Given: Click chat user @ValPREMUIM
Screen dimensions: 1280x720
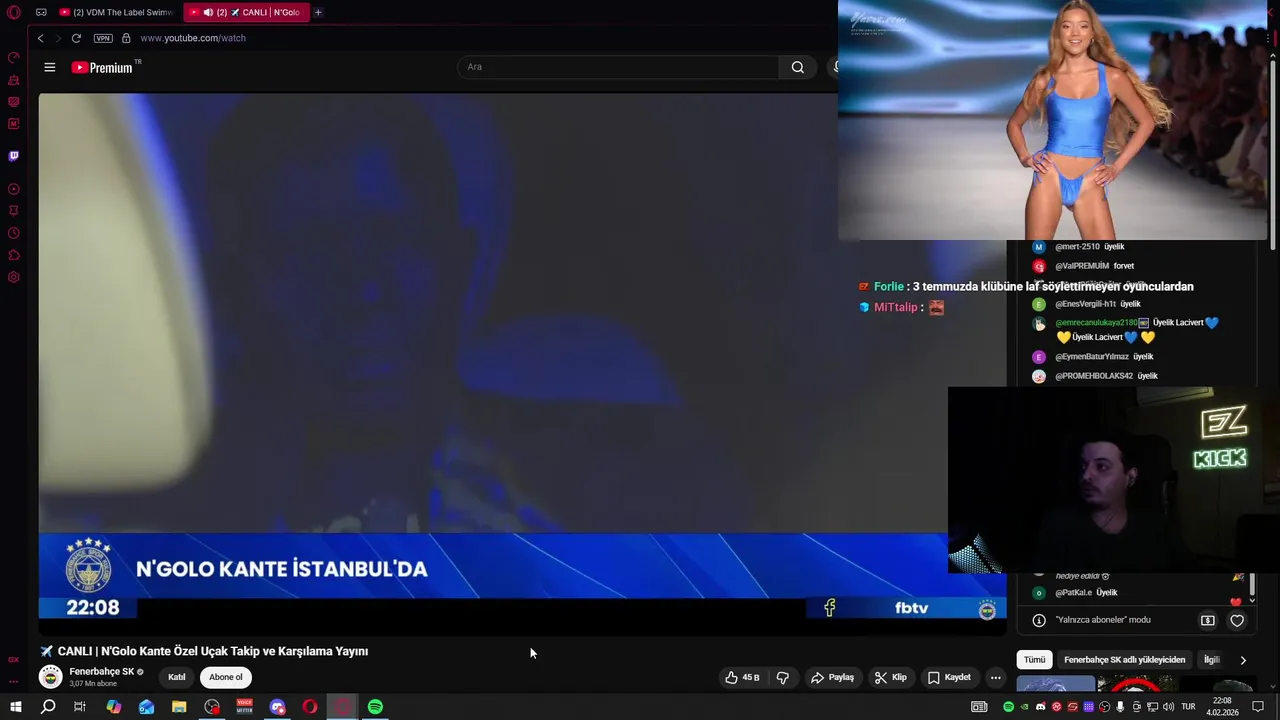Looking at the screenshot, I should 1082,266.
